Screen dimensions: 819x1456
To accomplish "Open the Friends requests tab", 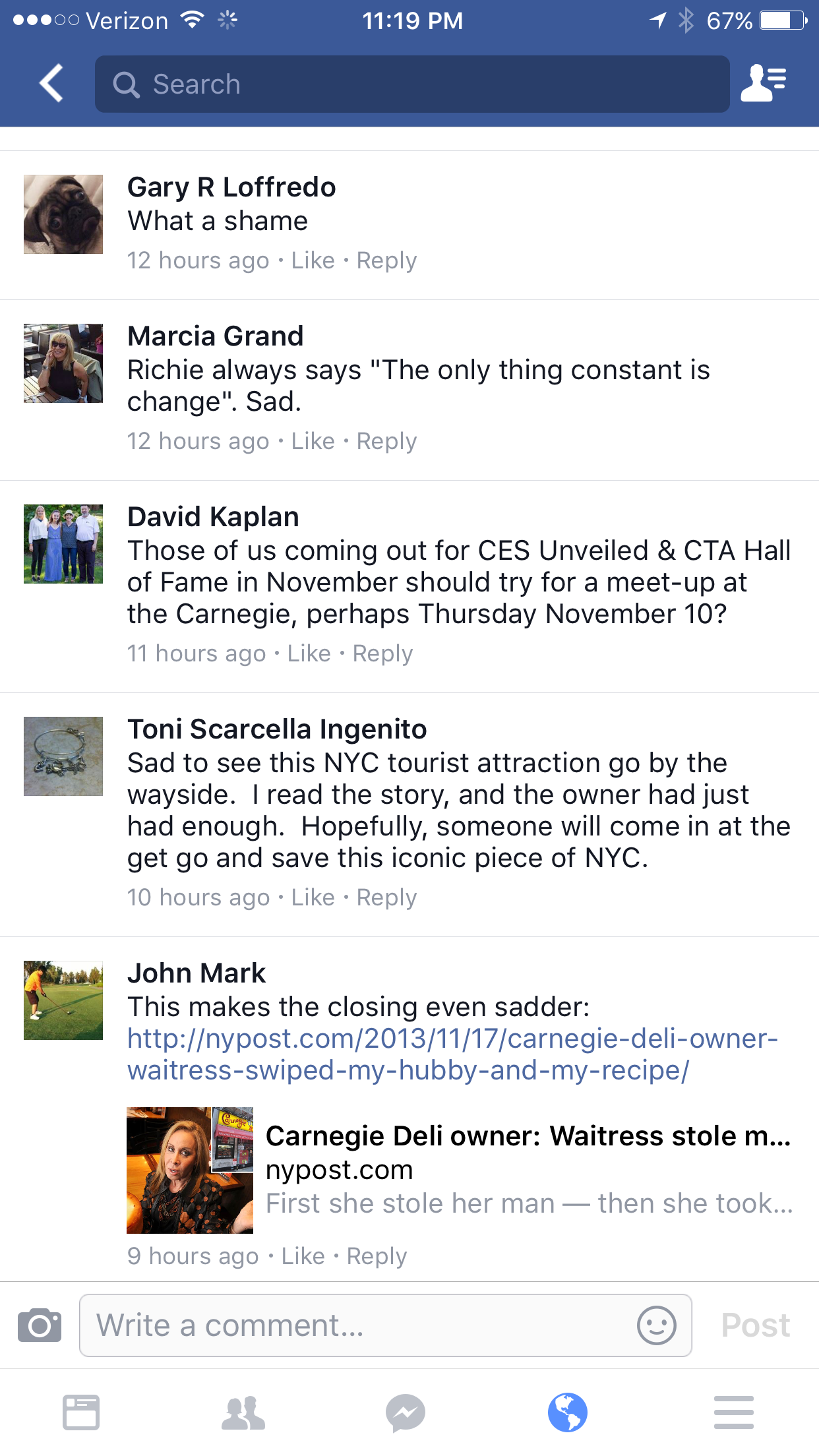I will pyautogui.click(x=243, y=1412).
